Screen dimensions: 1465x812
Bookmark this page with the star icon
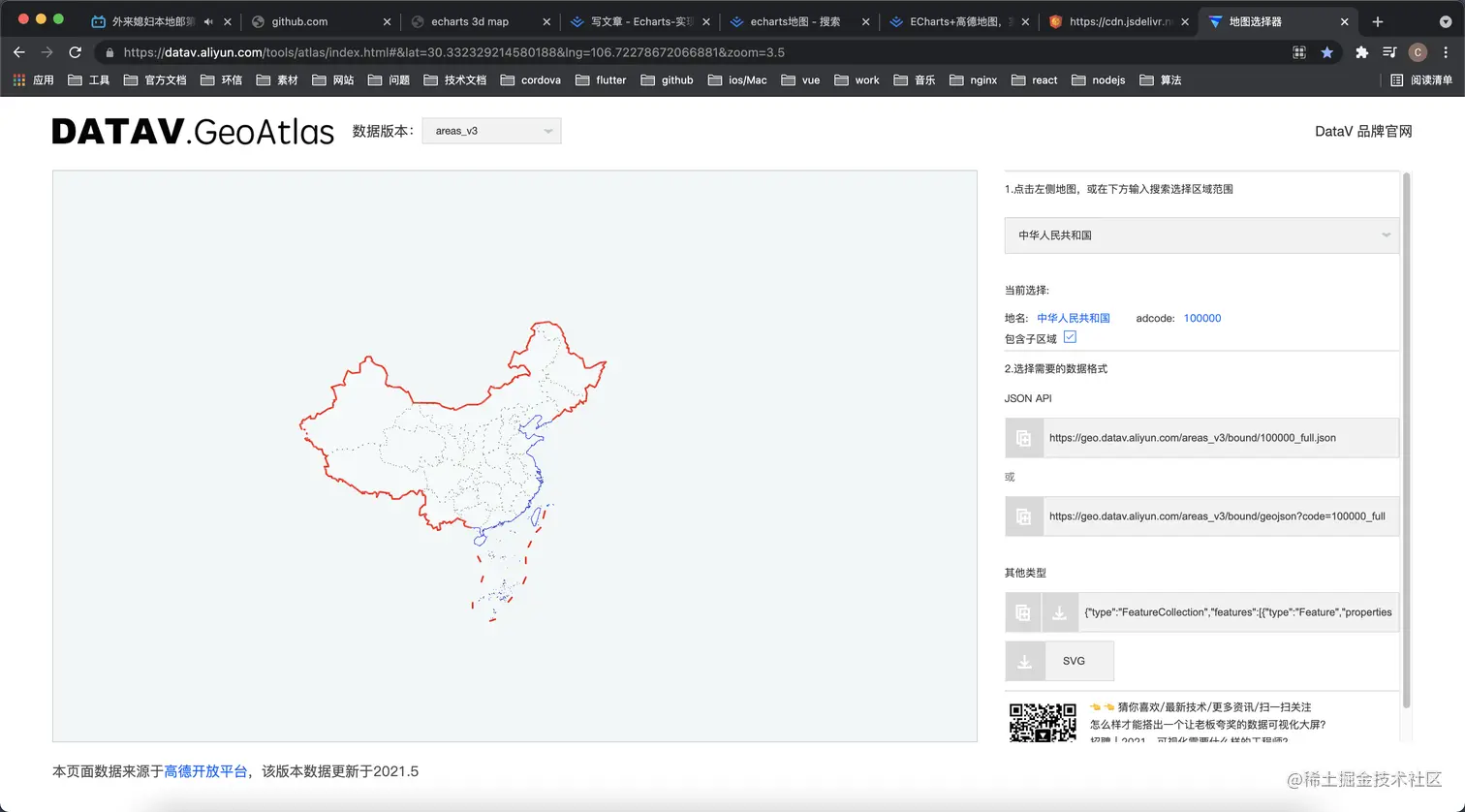click(1327, 52)
